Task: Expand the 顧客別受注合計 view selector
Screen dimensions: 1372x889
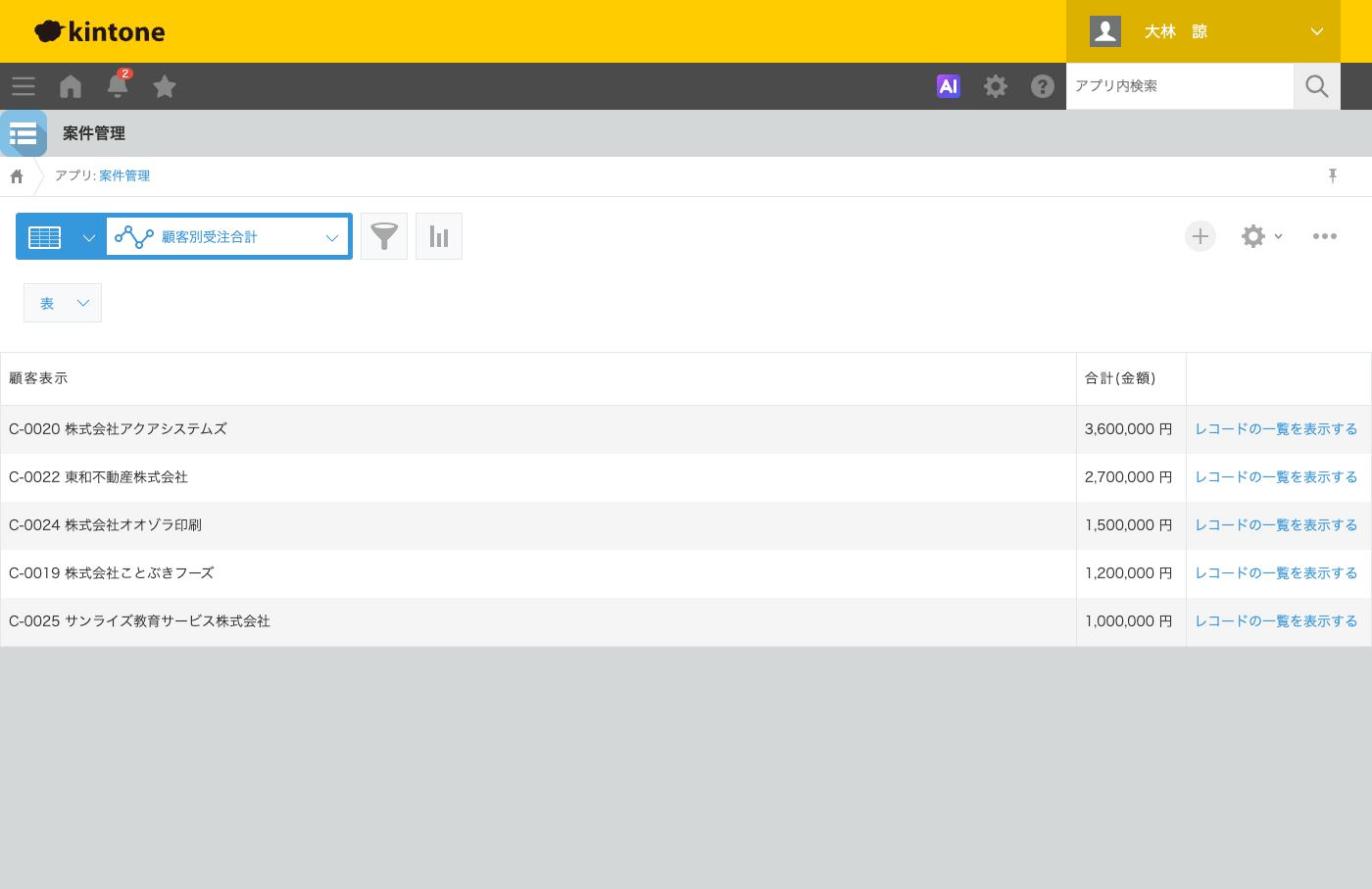Action: coord(228,236)
